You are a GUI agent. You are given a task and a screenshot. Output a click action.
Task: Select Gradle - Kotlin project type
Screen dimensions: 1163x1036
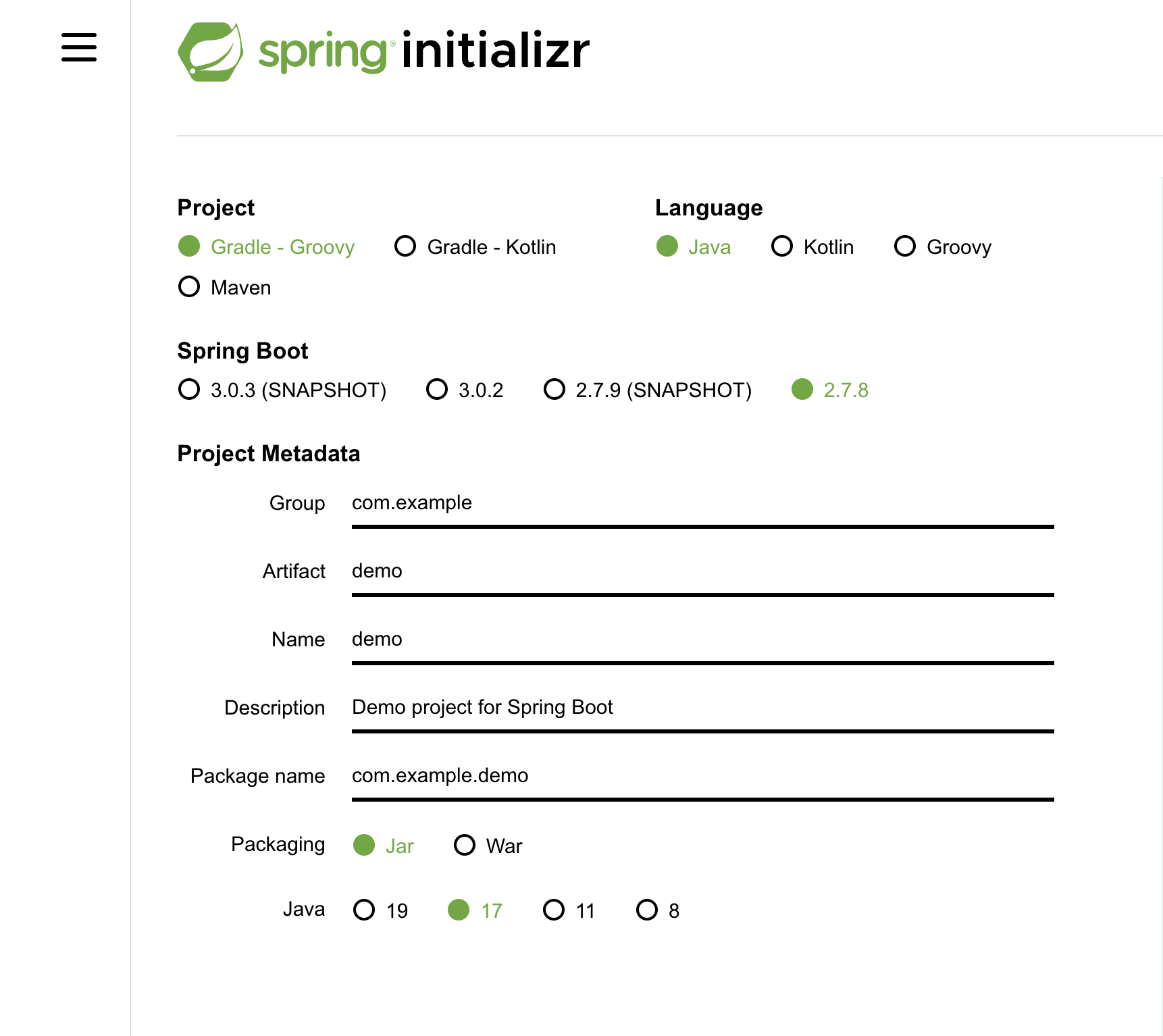(475, 247)
